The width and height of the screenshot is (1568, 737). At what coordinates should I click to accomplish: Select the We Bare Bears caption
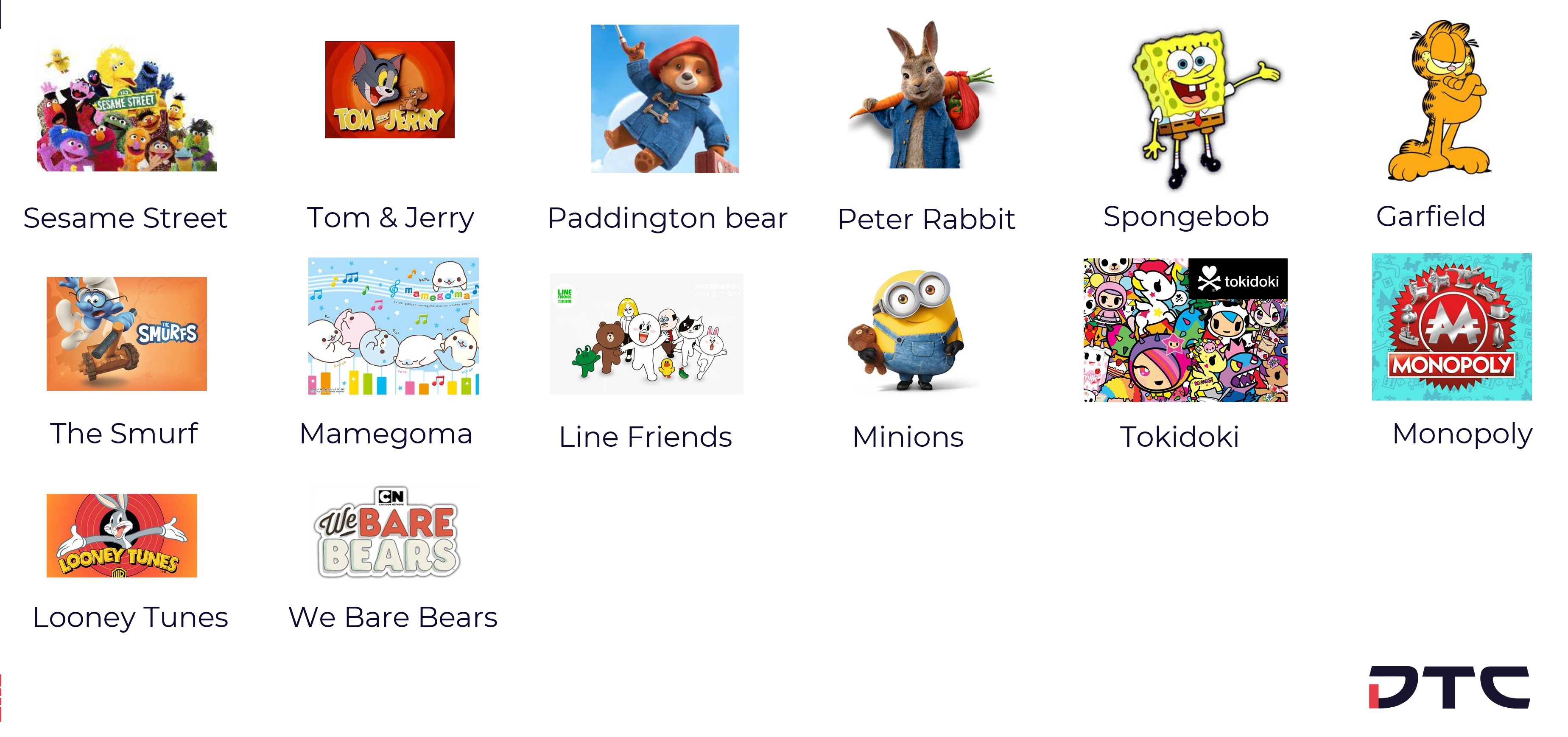(x=393, y=617)
